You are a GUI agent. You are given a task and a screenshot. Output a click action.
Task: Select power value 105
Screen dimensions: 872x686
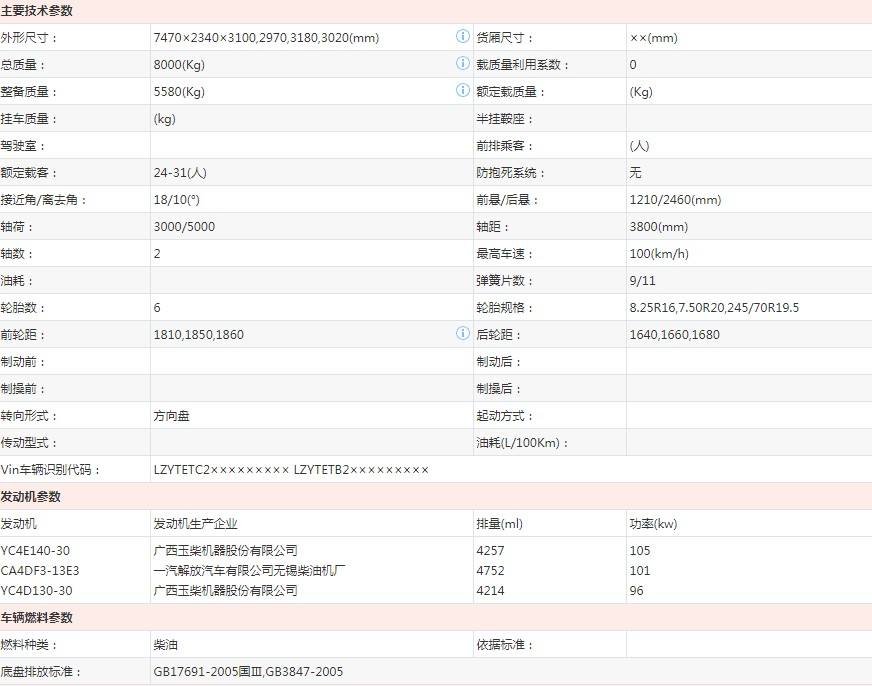click(x=640, y=550)
